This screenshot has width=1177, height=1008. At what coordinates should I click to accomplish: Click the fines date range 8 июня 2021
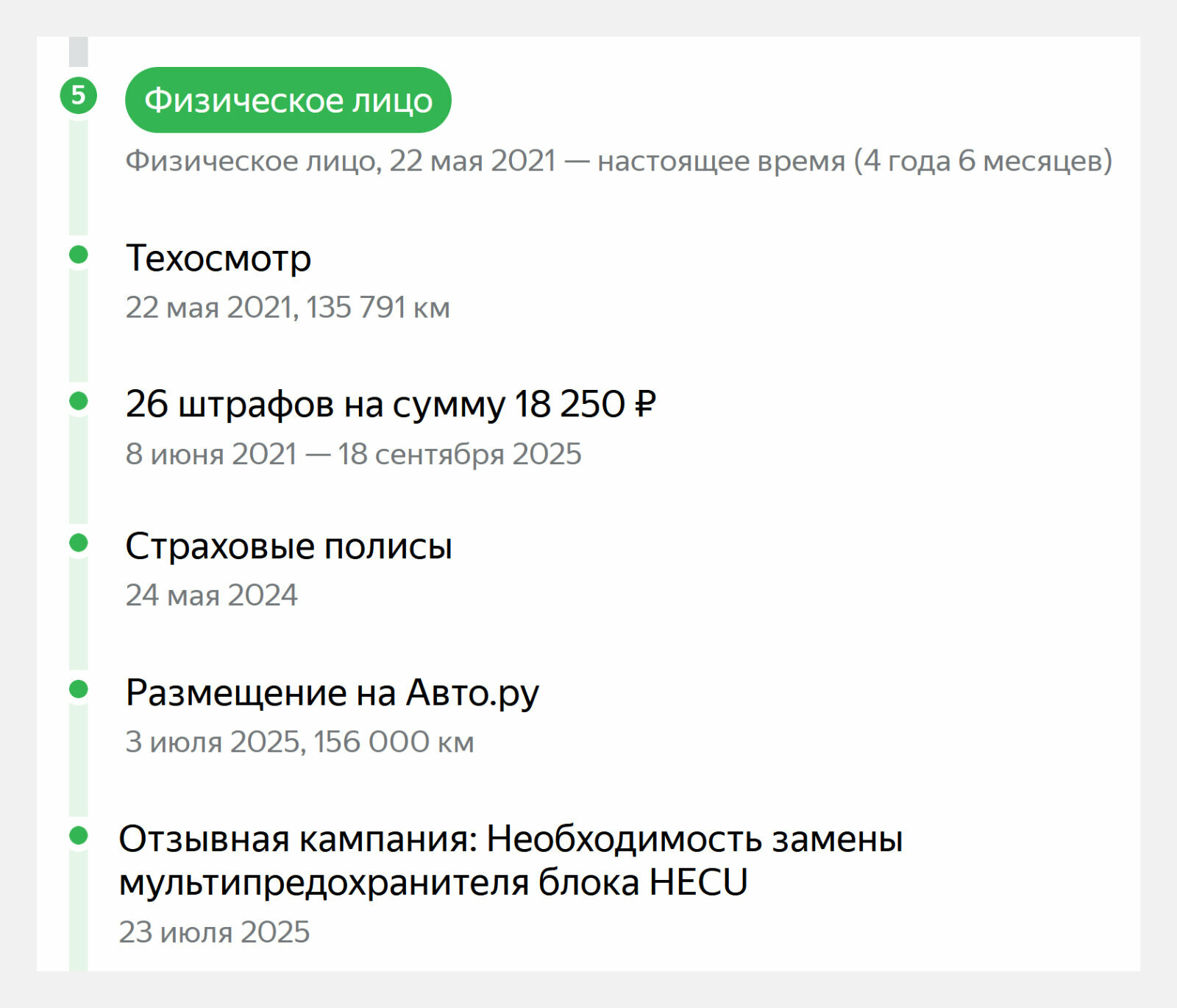[353, 455]
